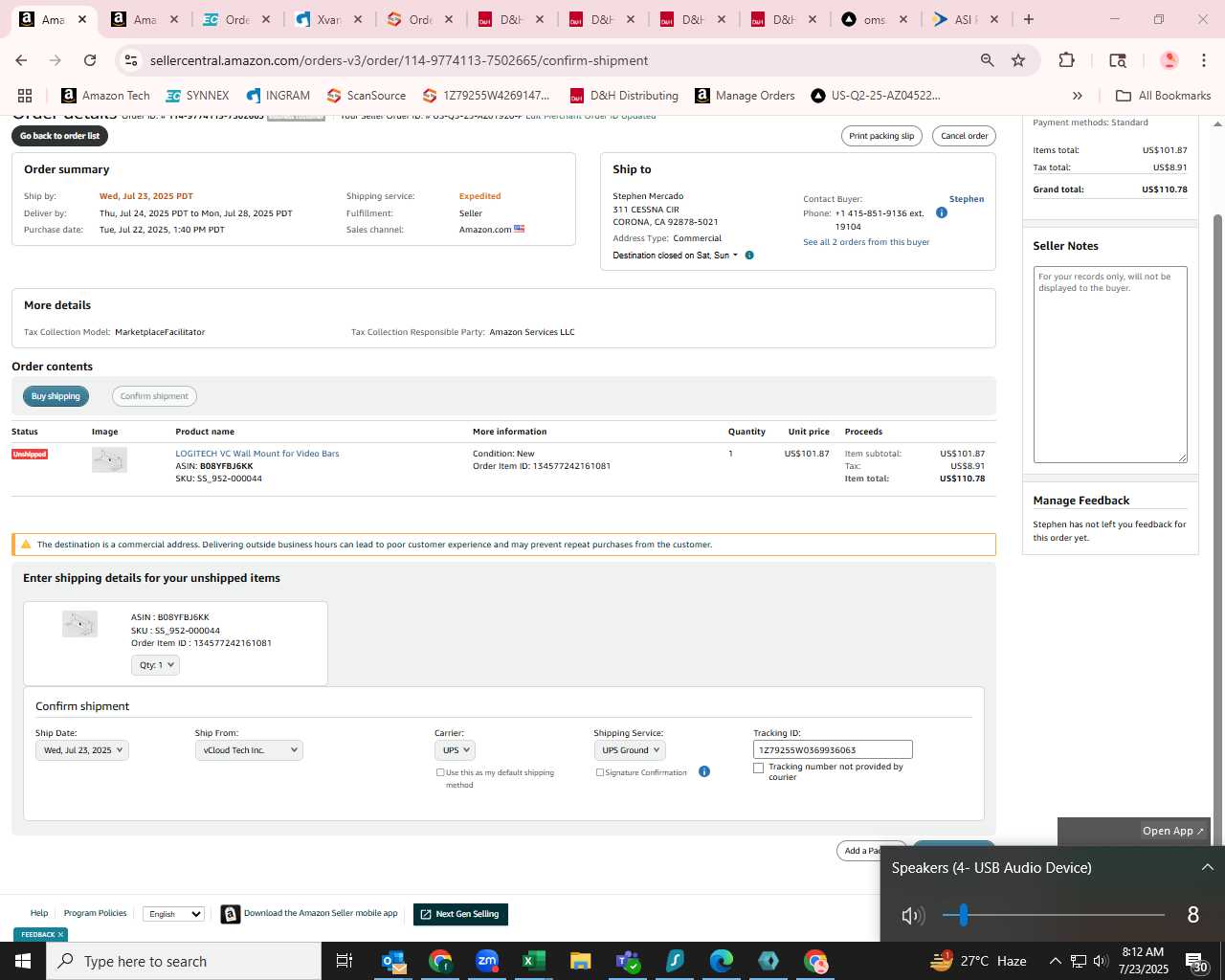
Task: Open Zoom from the taskbar
Action: (x=487, y=961)
